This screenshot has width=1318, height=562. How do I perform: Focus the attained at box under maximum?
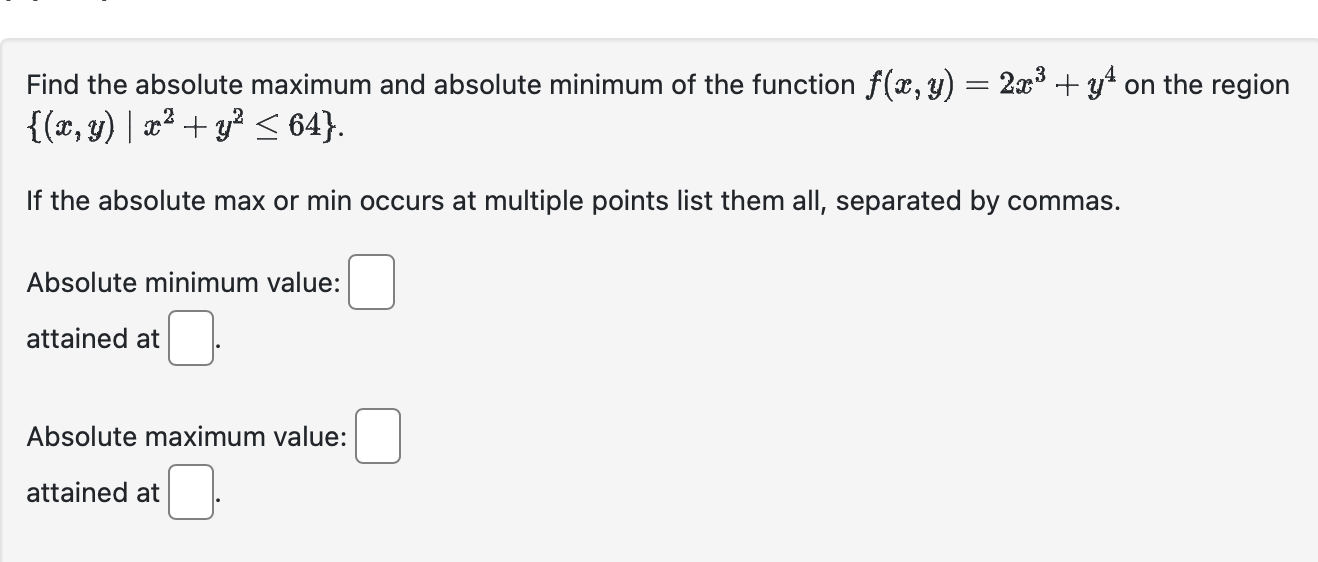pos(190,493)
